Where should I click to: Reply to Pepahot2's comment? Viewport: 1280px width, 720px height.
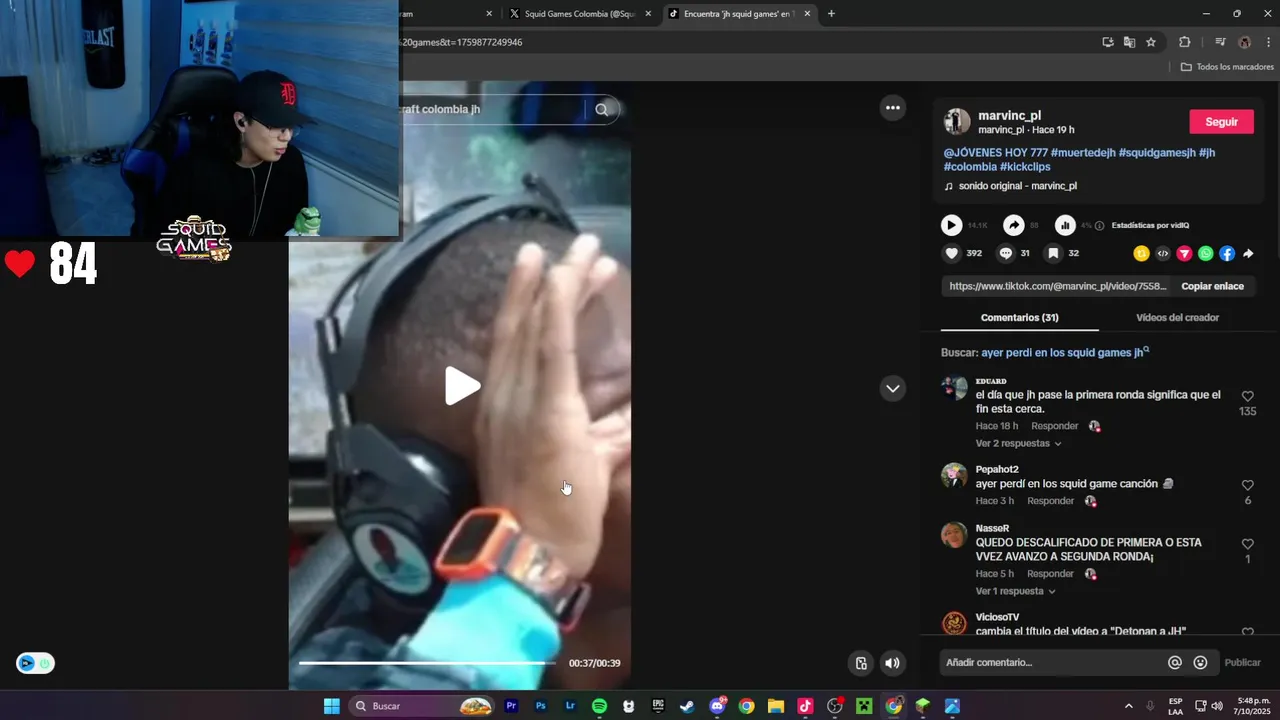coord(1050,501)
